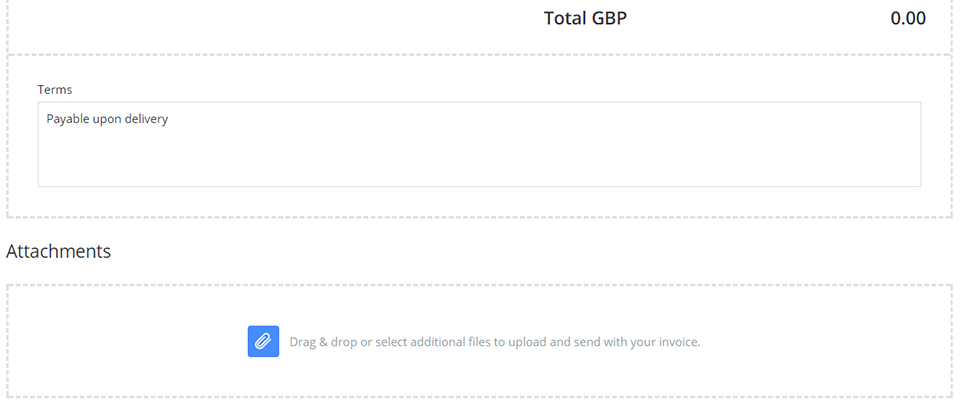The image size is (960, 410).
Task: Click the word 'upload' in attachment hint
Action: coord(527,343)
